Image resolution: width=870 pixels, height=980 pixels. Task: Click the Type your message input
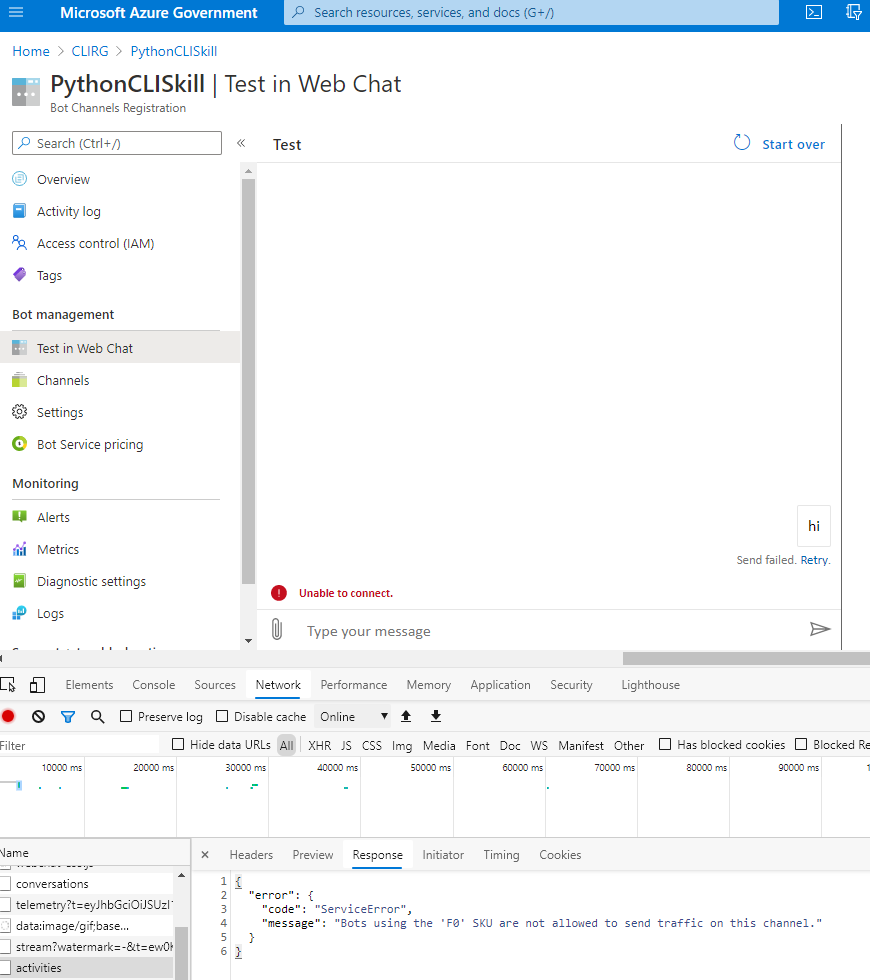pyautogui.click(x=550, y=631)
